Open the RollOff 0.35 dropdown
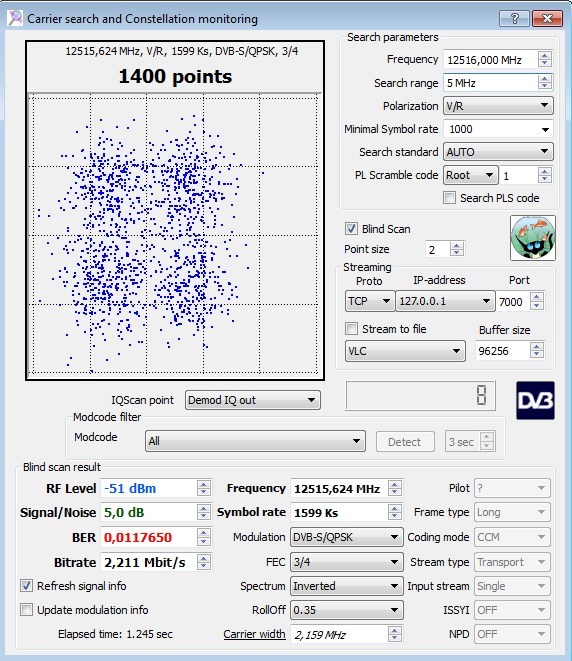 346,610
